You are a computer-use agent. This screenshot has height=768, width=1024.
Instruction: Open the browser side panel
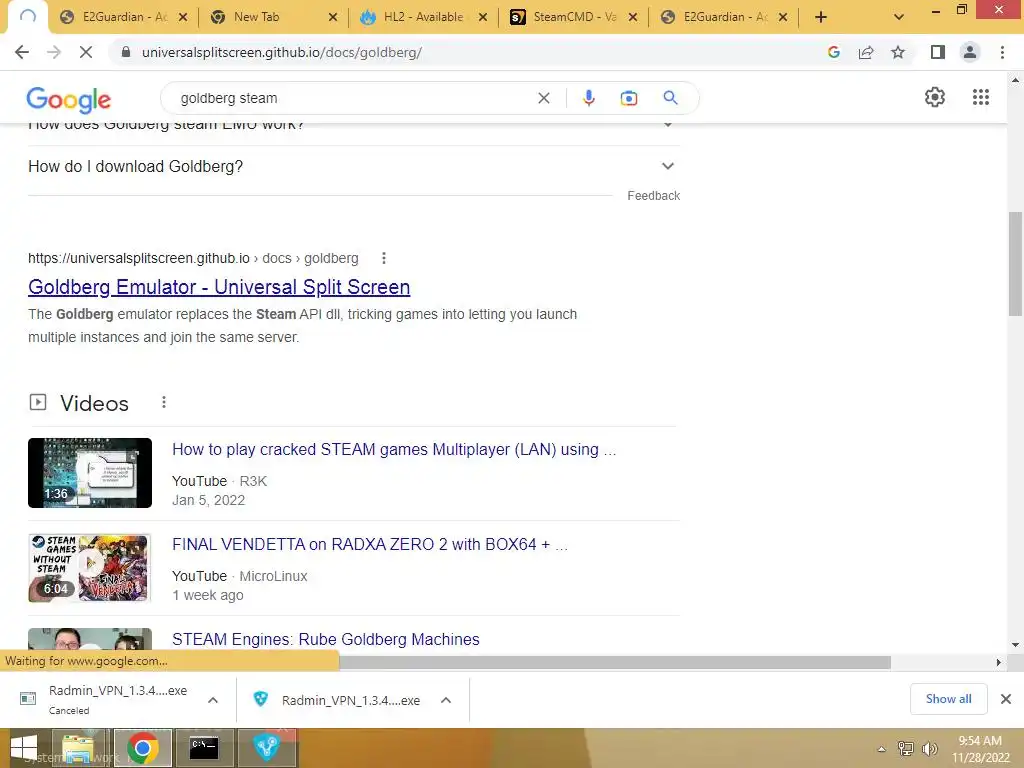(x=938, y=52)
